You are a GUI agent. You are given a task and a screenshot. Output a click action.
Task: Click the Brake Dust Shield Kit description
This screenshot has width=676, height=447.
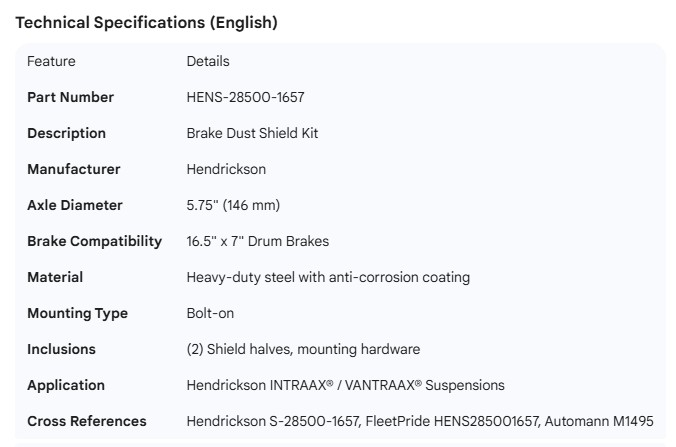tap(252, 133)
